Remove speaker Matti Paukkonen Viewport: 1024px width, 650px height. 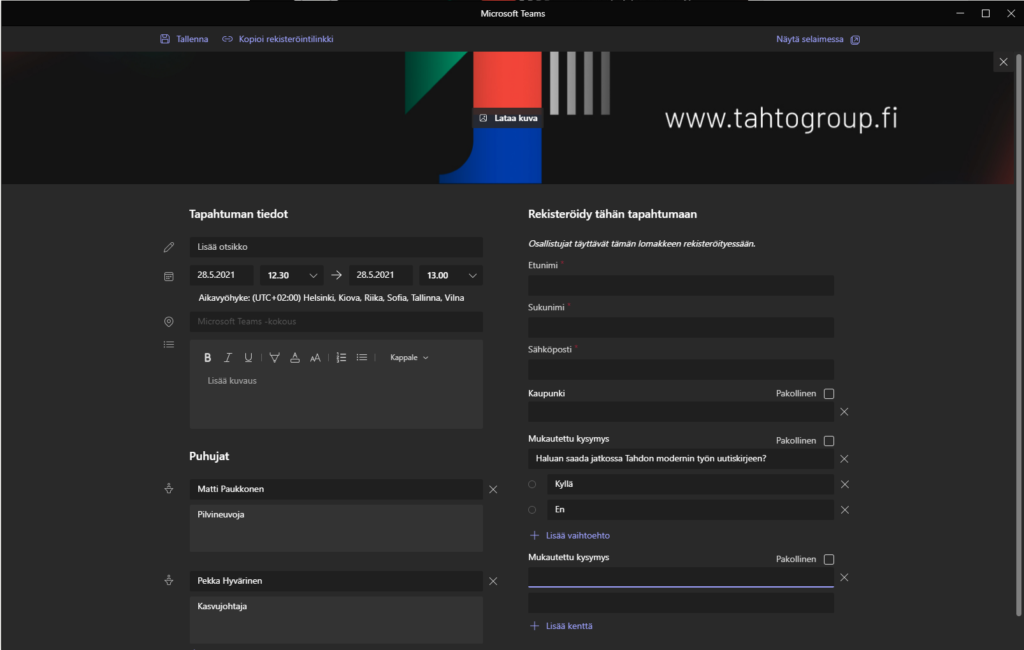[x=493, y=489]
